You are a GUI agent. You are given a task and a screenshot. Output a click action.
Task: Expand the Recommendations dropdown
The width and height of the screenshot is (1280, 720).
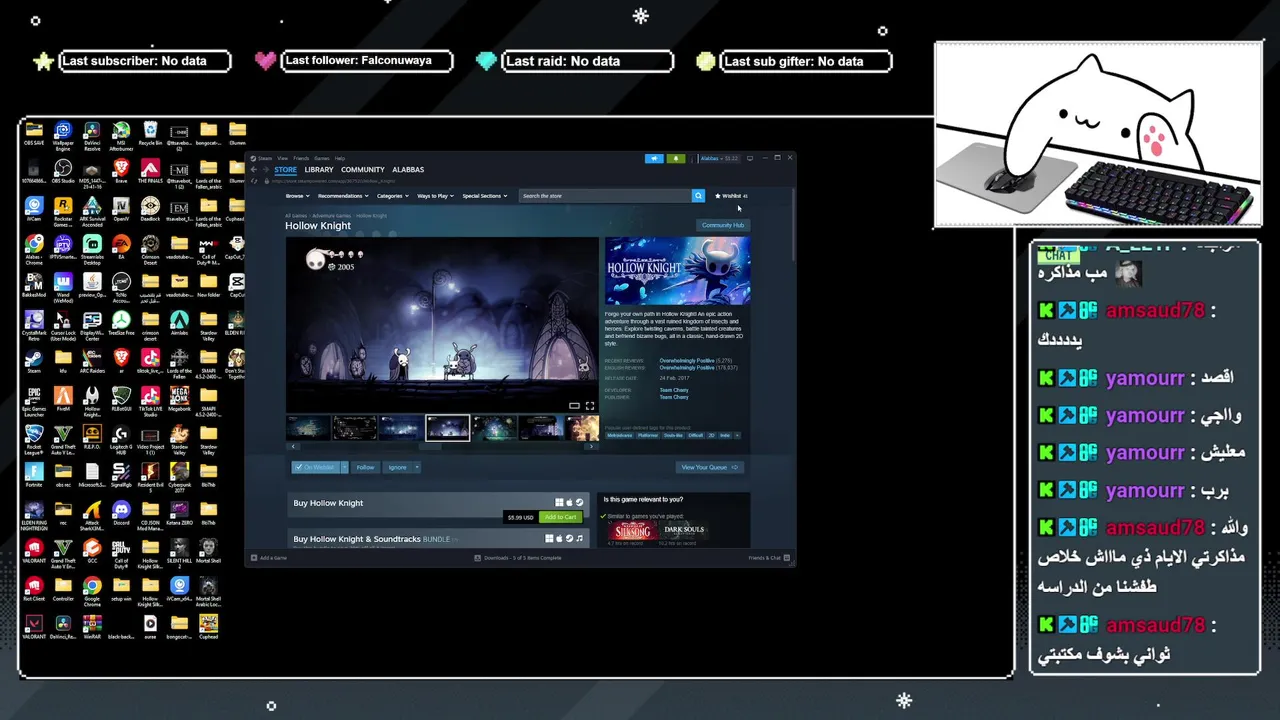pyautogui.click(x=343, y=196)
